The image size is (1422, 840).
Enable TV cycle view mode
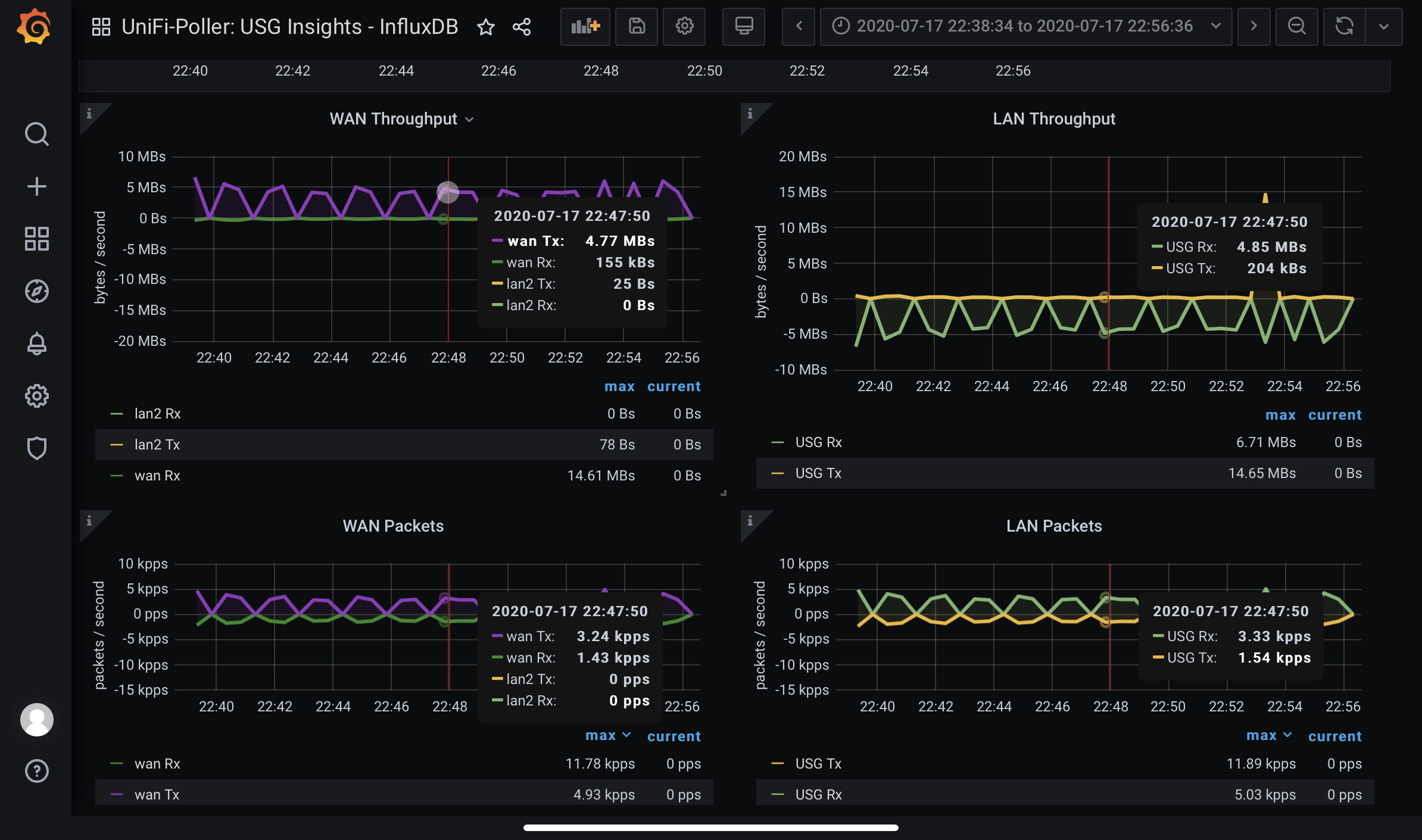(x=744, y=27)
